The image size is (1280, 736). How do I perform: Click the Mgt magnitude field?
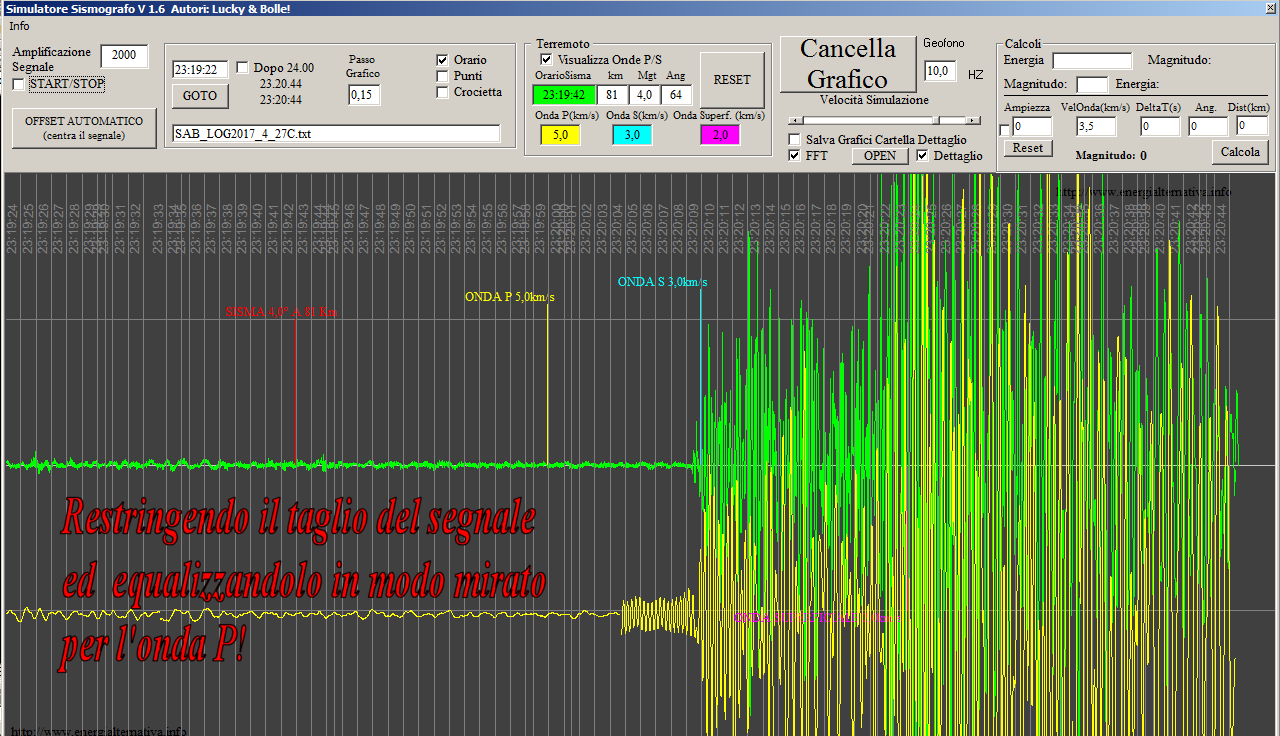[x=644, y=95]
